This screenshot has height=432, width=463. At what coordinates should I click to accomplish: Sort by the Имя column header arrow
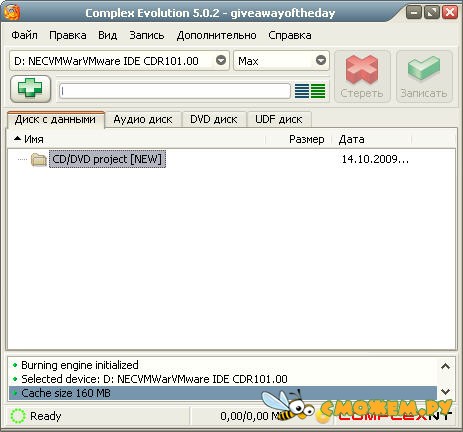tap(18, 138)
